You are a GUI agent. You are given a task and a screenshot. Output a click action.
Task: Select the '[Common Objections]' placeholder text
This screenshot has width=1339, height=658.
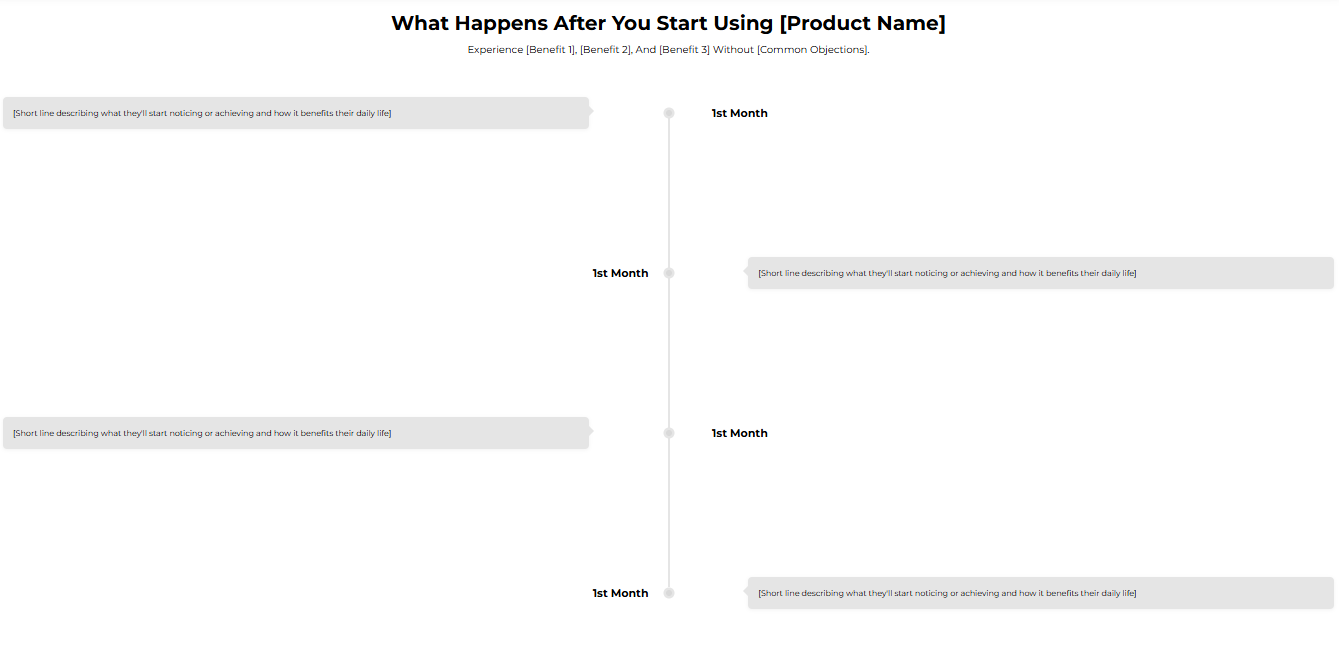point(813,50)
